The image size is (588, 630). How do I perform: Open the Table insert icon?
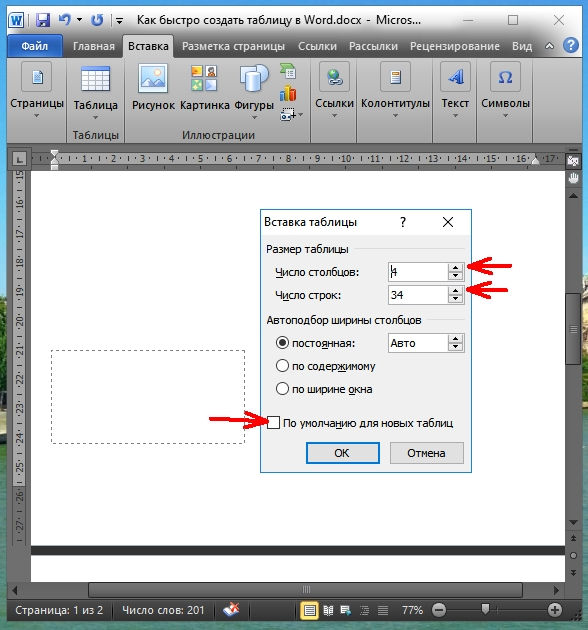pyautogui.click(x=95, y=79)
